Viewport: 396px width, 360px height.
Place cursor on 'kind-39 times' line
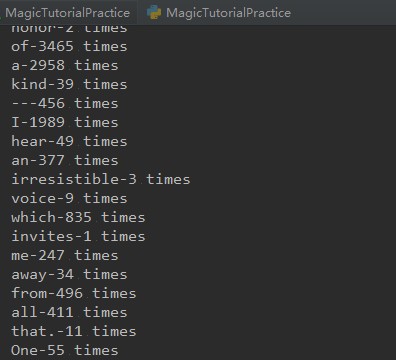69,84
